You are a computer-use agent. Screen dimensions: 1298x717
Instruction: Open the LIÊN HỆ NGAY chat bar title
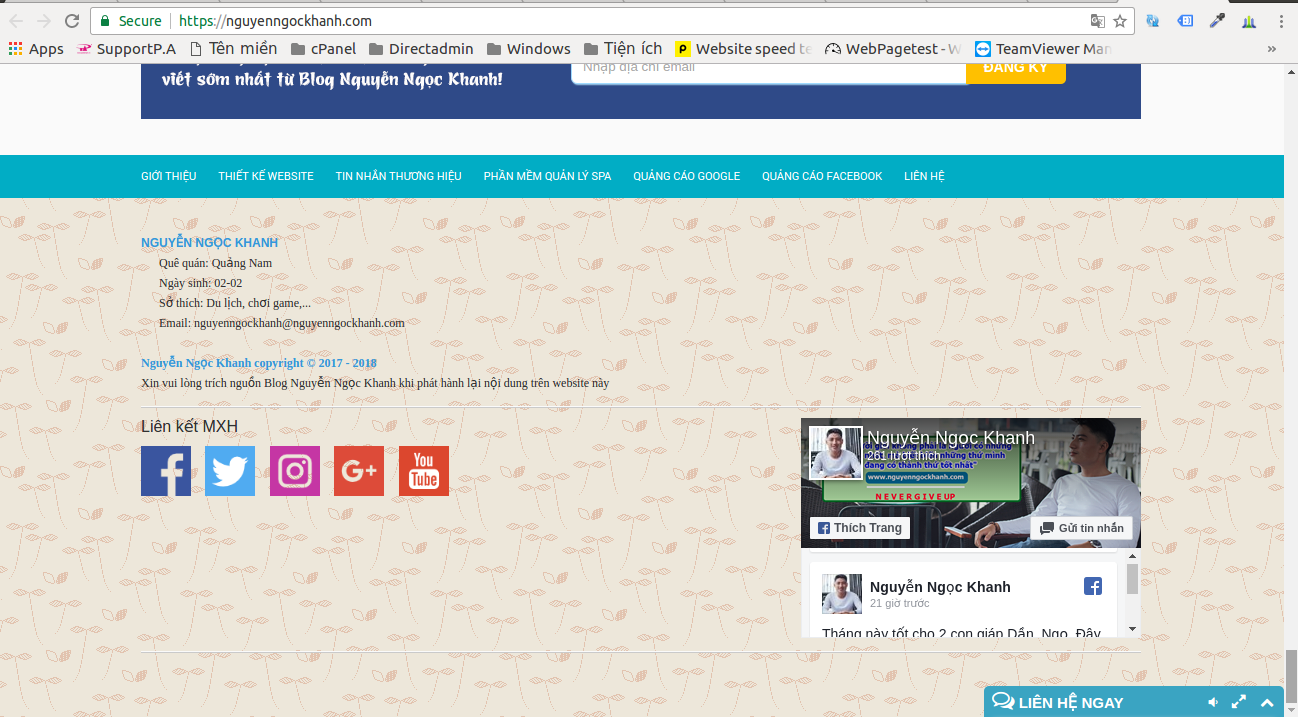[1070, 702]
